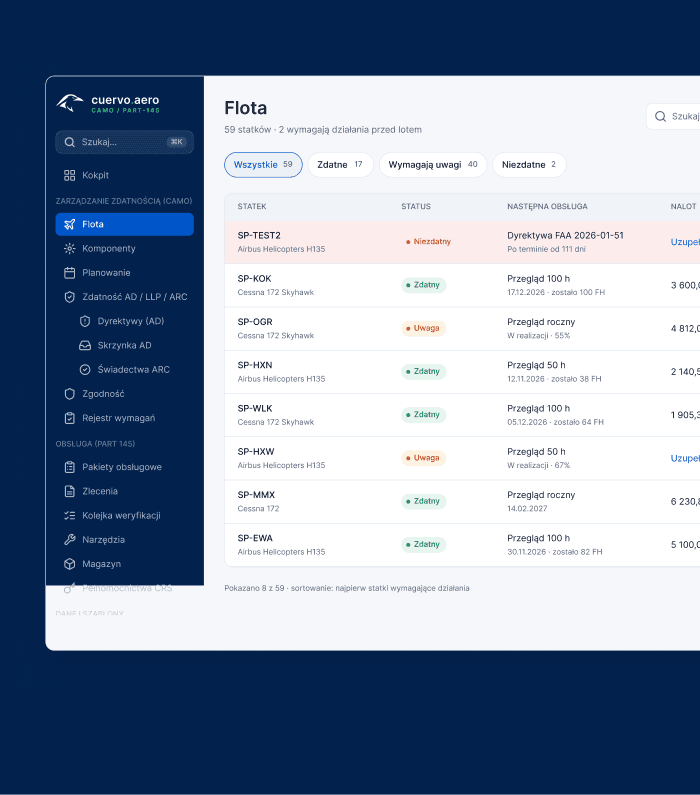The image size is (700, 795).
Task: Open aircraft SP-OGR
Action: pos(255,322)
